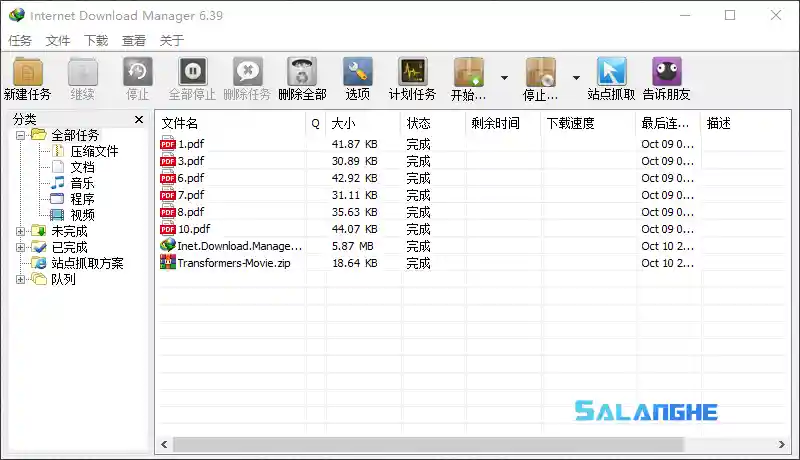
Task: Select the 6.pdf download row
Action: 472,178
